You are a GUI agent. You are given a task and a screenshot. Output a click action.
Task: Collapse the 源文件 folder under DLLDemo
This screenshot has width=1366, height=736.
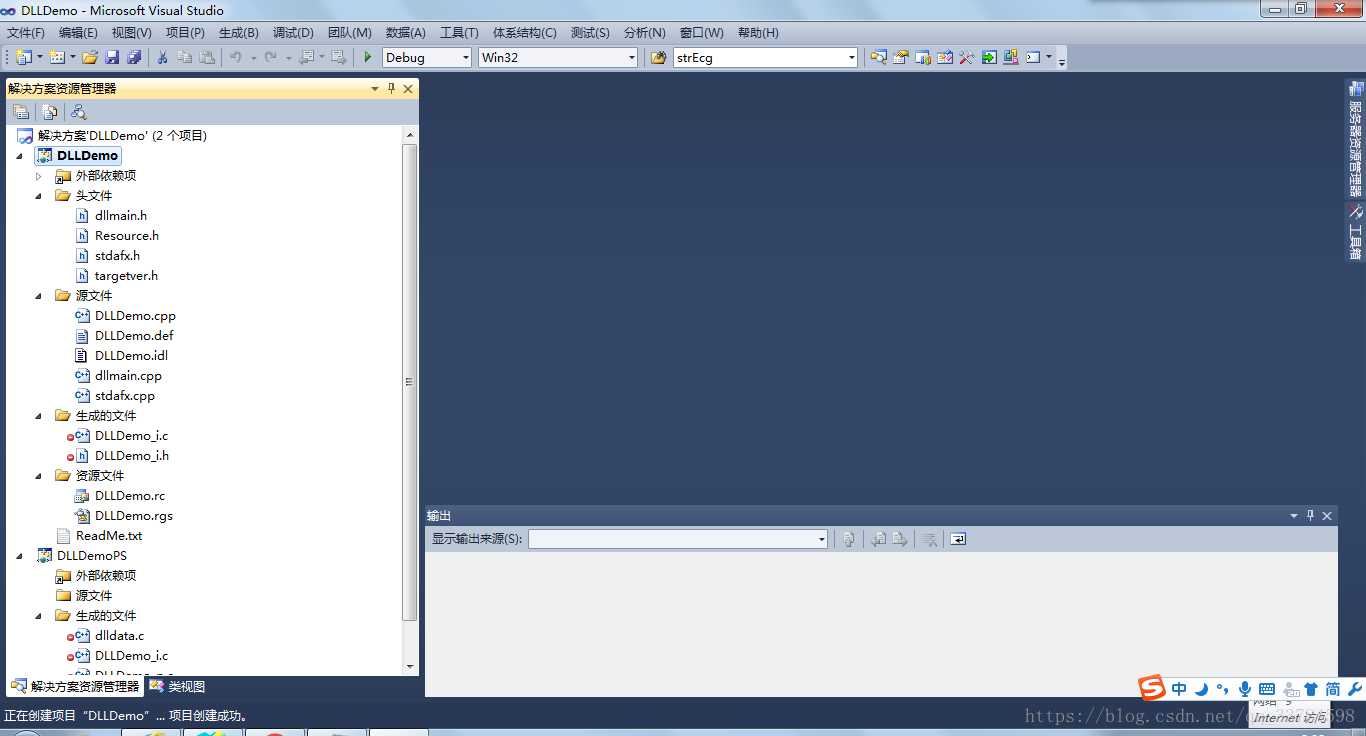[x=39, y=296]
